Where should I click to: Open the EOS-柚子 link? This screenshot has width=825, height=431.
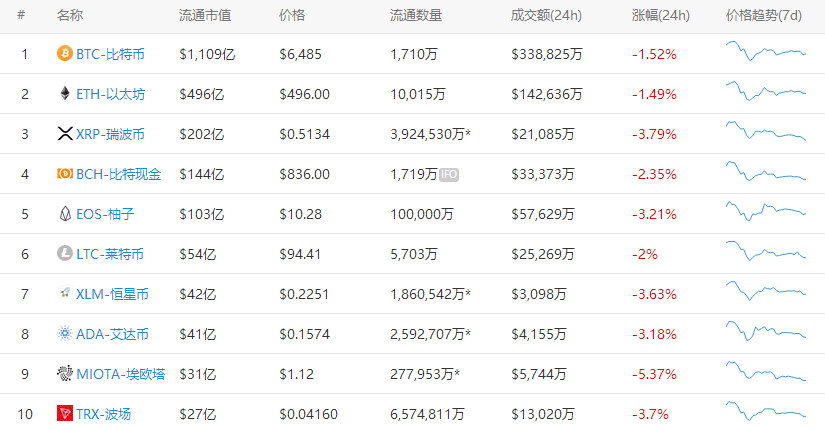tap(105, 214)
